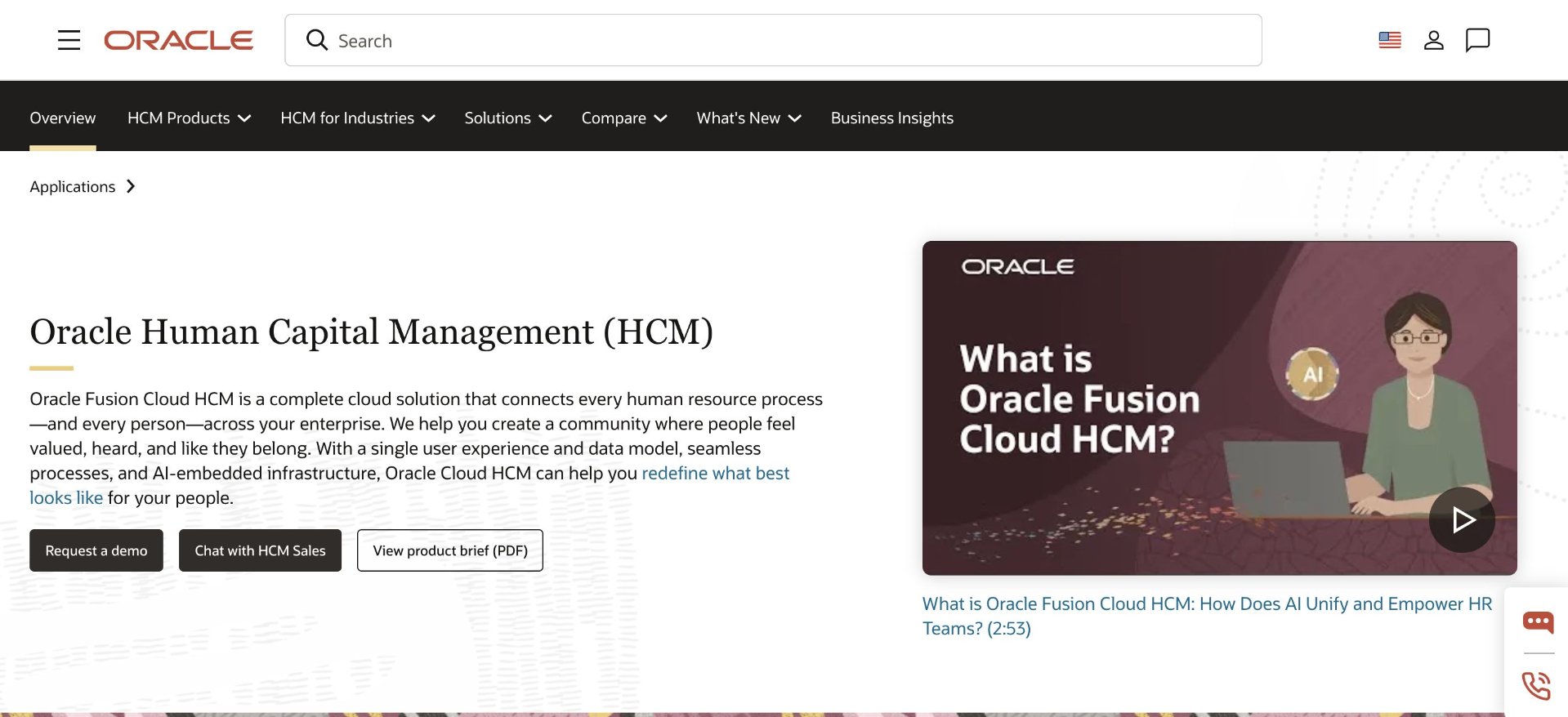Expand the Solutions dropdown chevron

point(546,118)
